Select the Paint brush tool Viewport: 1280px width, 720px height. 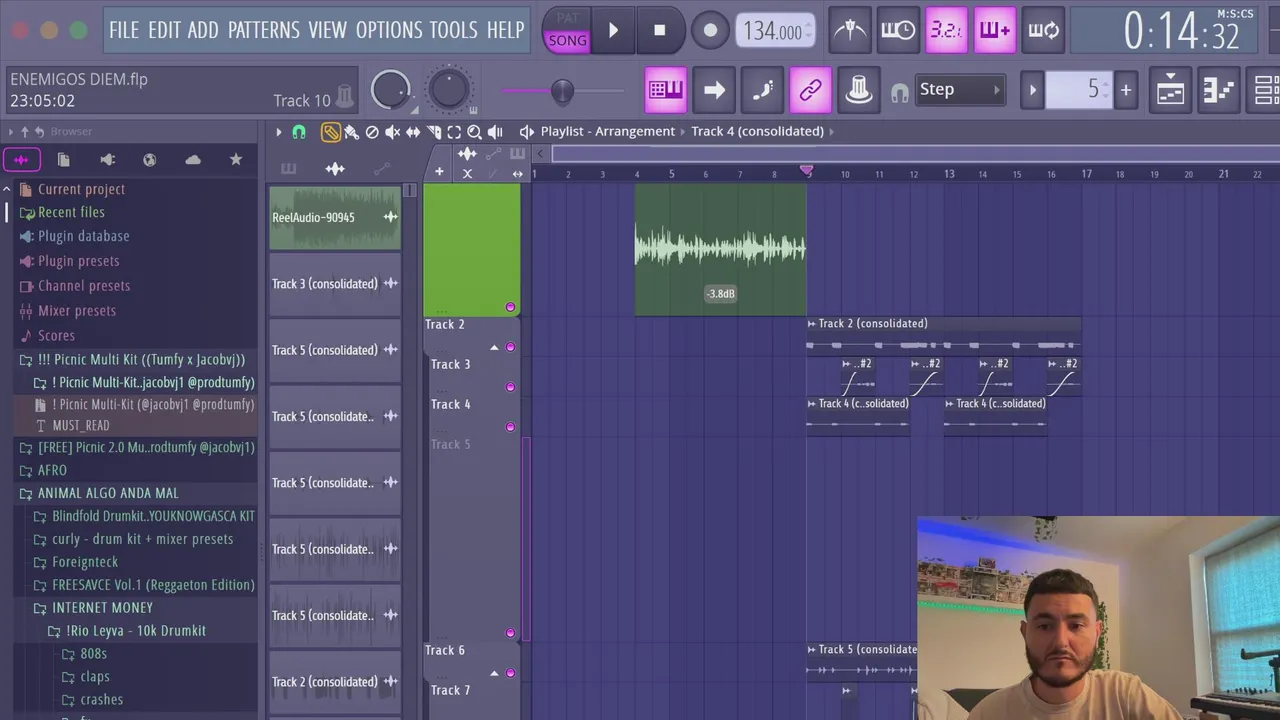351,132
